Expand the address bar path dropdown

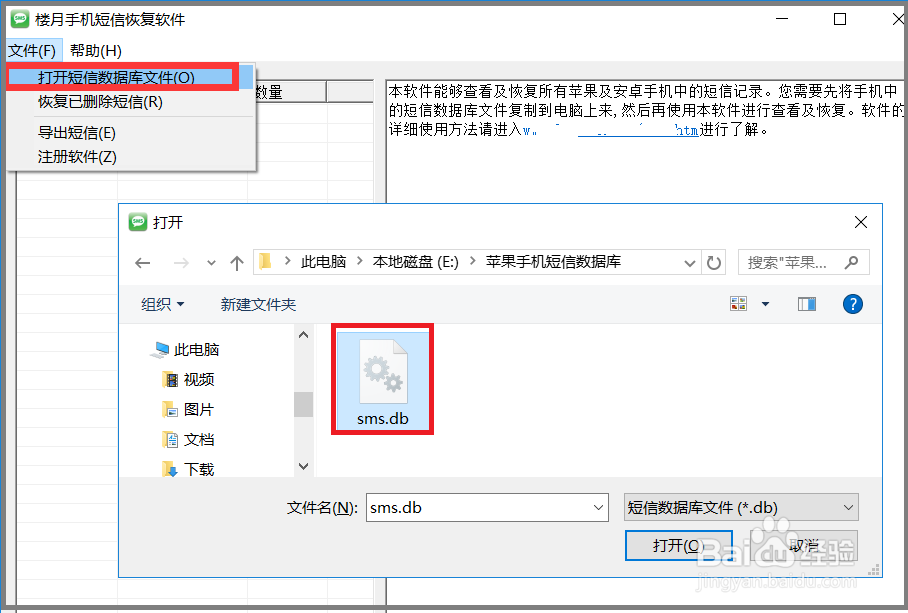[689, 263]
